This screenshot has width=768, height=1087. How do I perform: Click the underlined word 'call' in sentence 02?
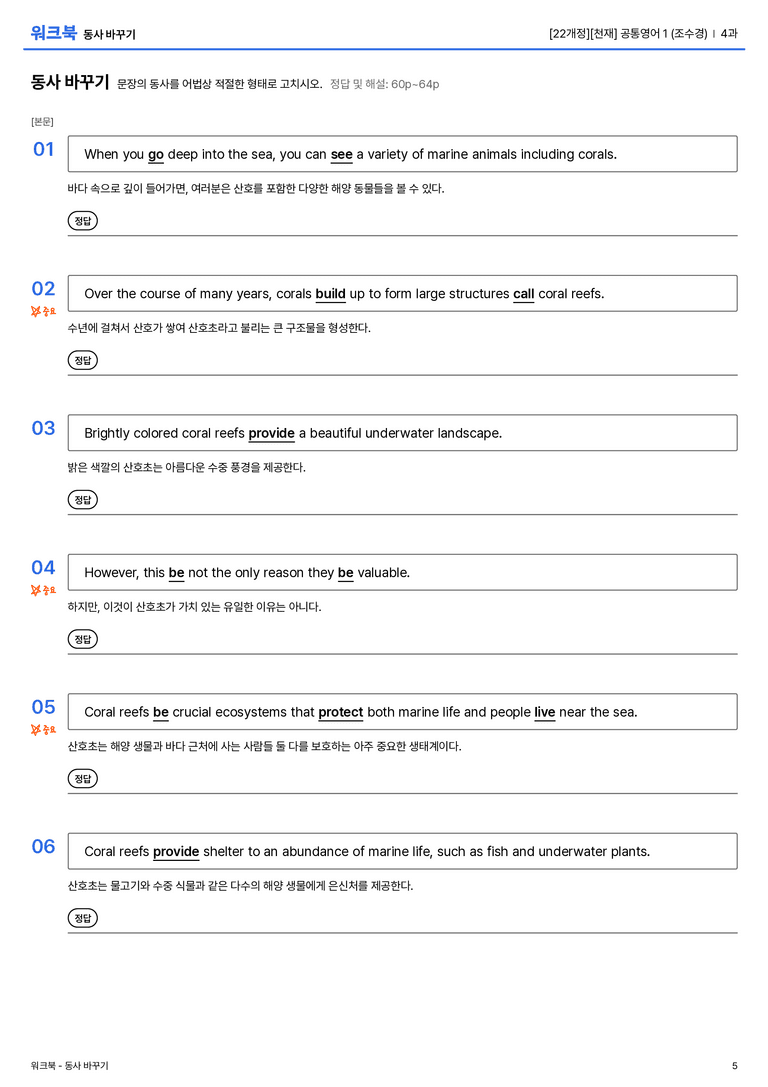523,294
